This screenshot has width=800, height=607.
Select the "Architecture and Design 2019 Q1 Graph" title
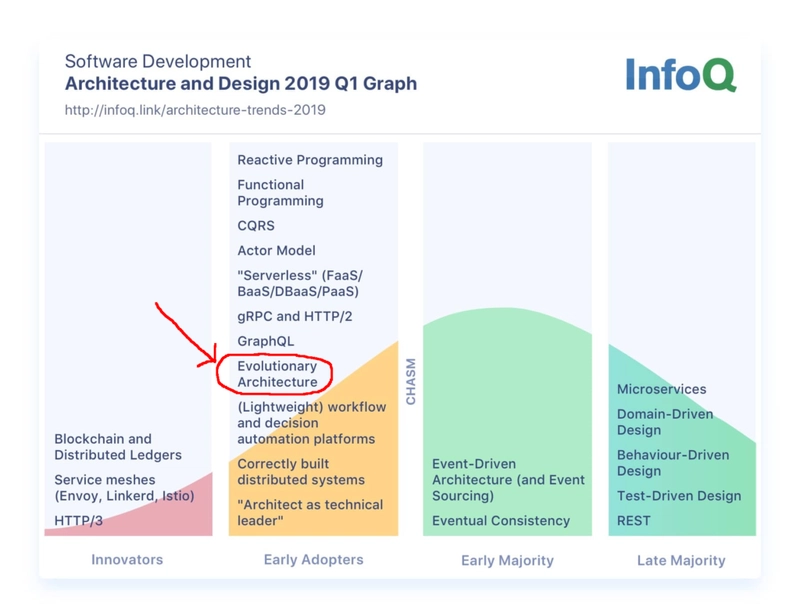point(241,83)
